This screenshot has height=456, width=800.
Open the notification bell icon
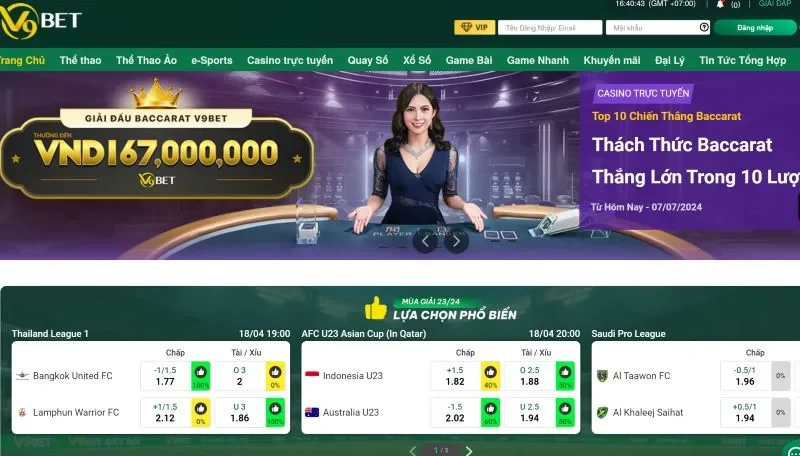pyautogui.click(x=720, y=4)
